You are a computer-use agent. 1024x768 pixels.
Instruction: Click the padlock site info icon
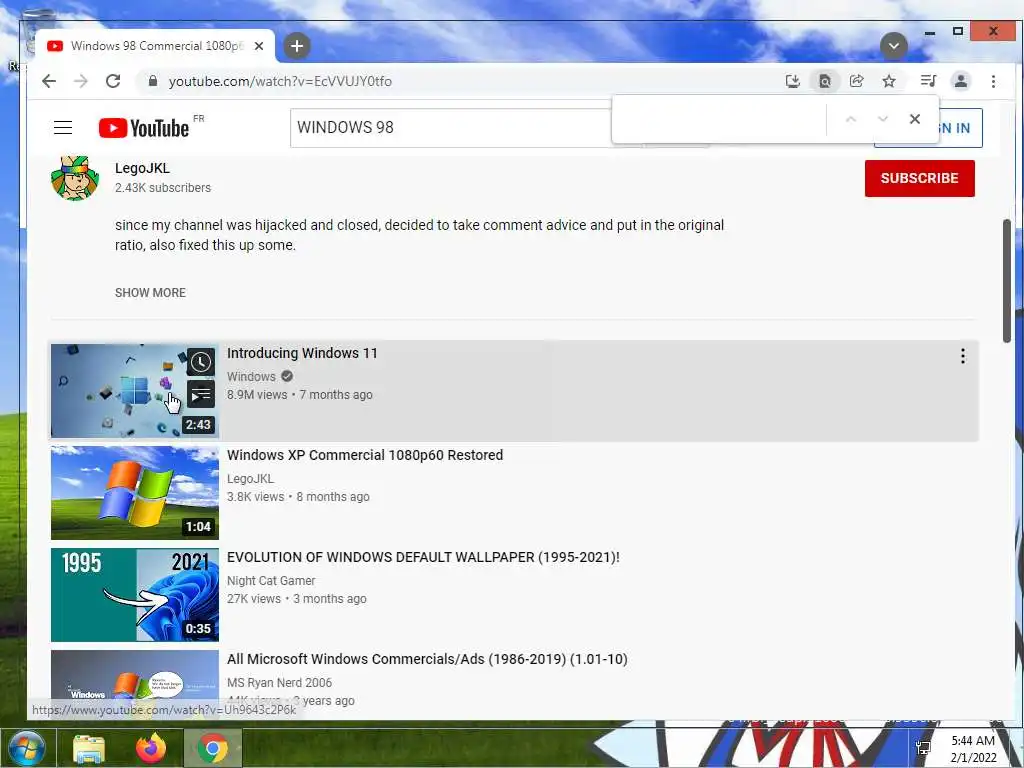[153, 81]
